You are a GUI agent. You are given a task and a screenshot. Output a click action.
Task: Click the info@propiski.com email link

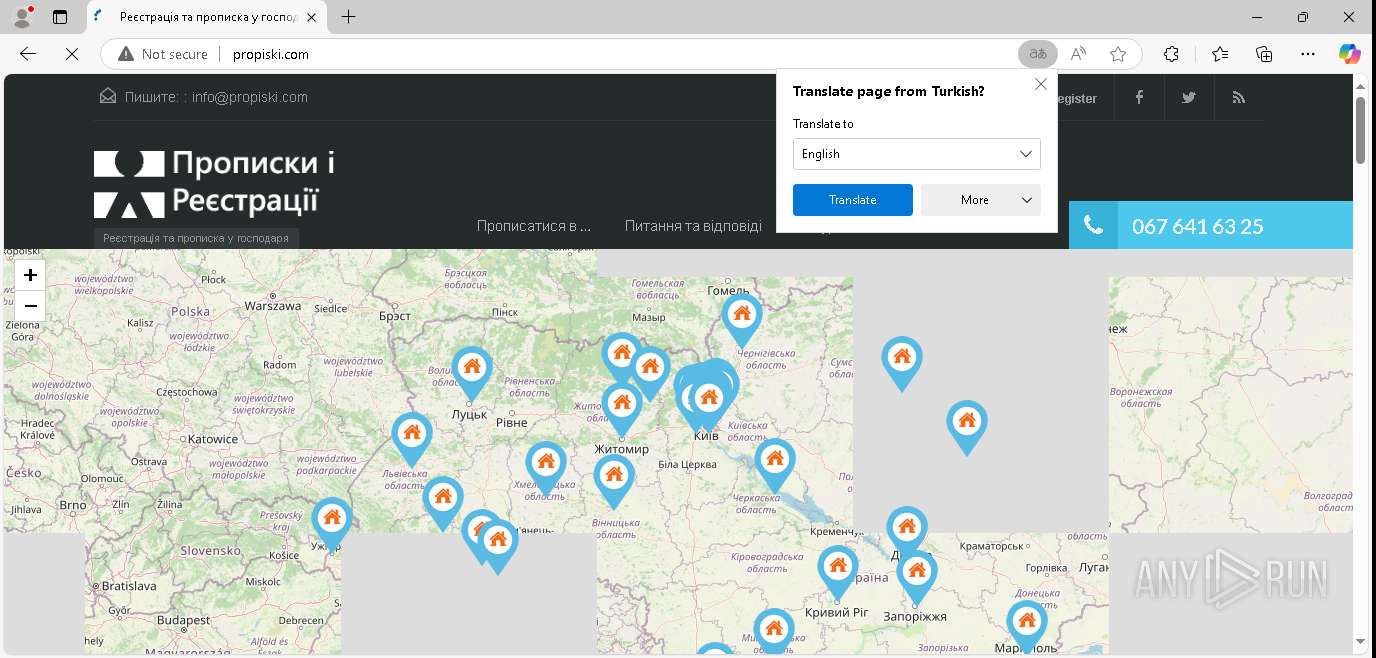pyautogui.click(x=250, y=97)
